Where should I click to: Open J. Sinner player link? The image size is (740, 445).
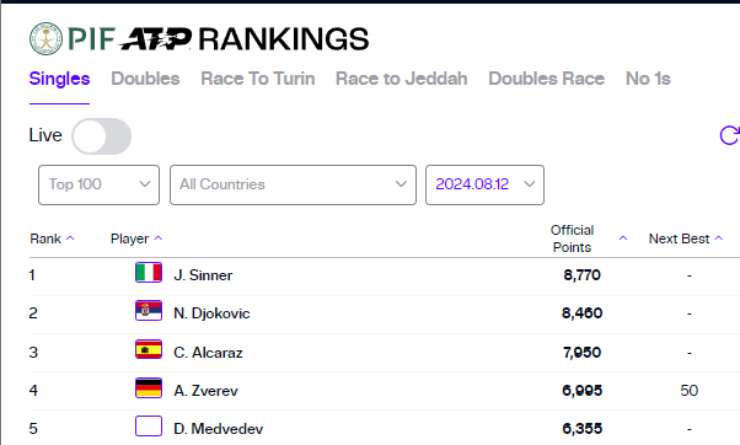point(203,275)
